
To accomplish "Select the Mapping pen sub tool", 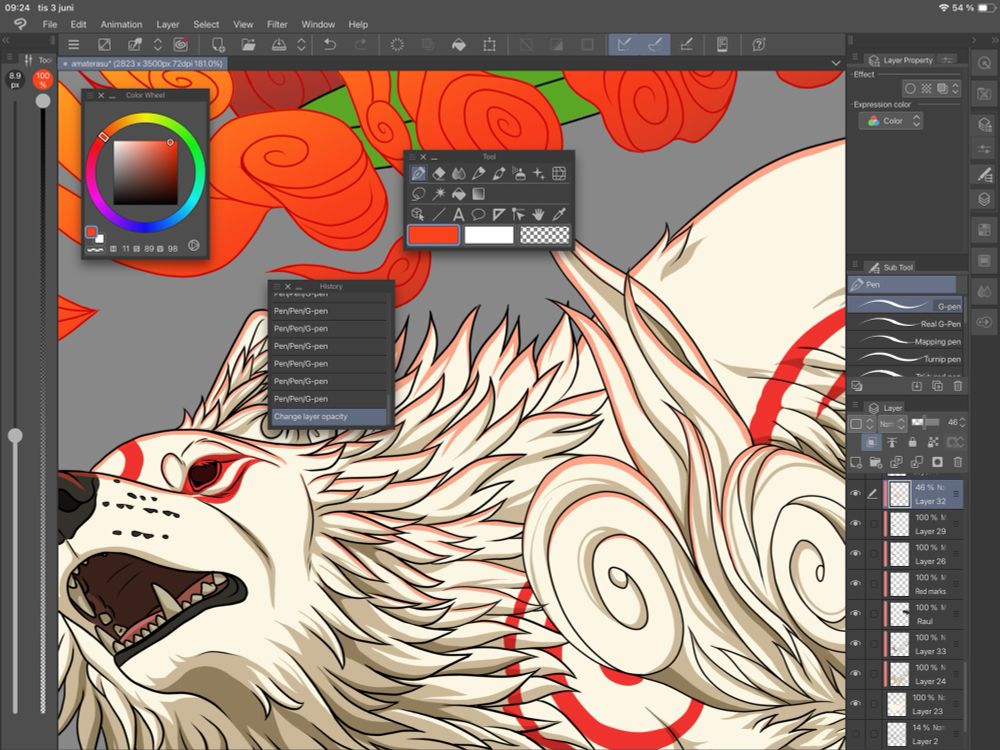I will tap(905, 341).
